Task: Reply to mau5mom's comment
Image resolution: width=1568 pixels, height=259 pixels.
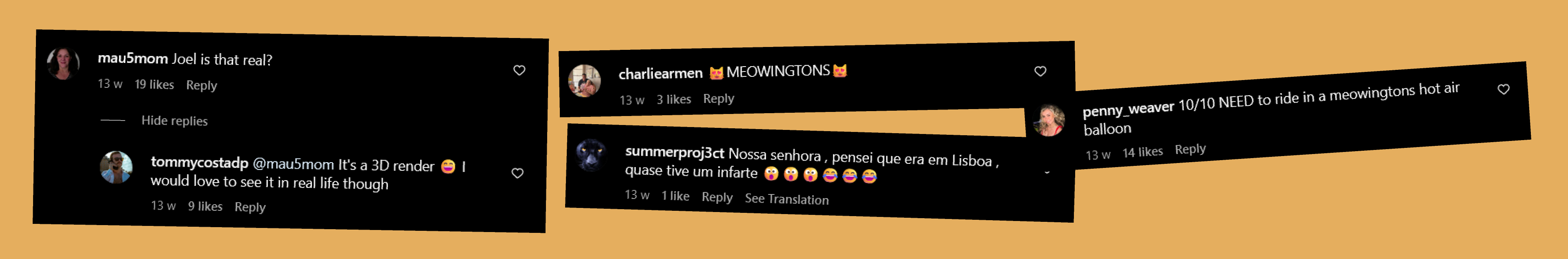Action: [201, 85]
